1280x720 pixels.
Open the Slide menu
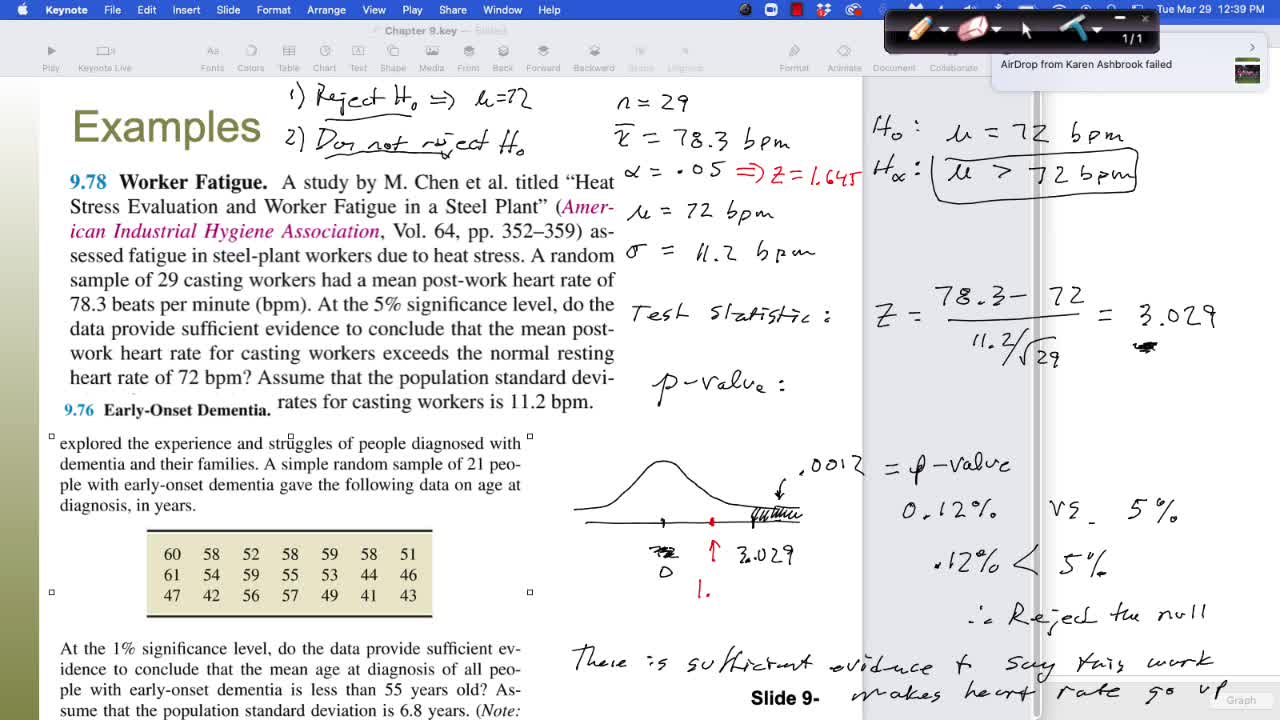pyautogui.click(x=228, y=10)
